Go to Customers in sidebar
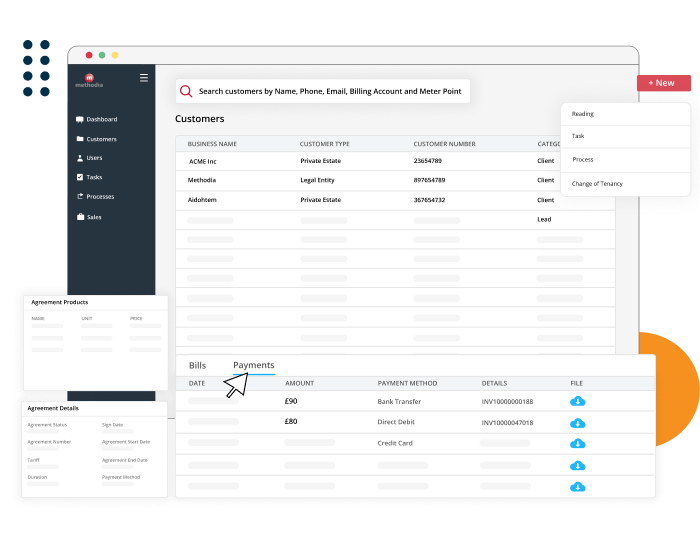Screen dimensions: 700x557 [x=101, y=139]
